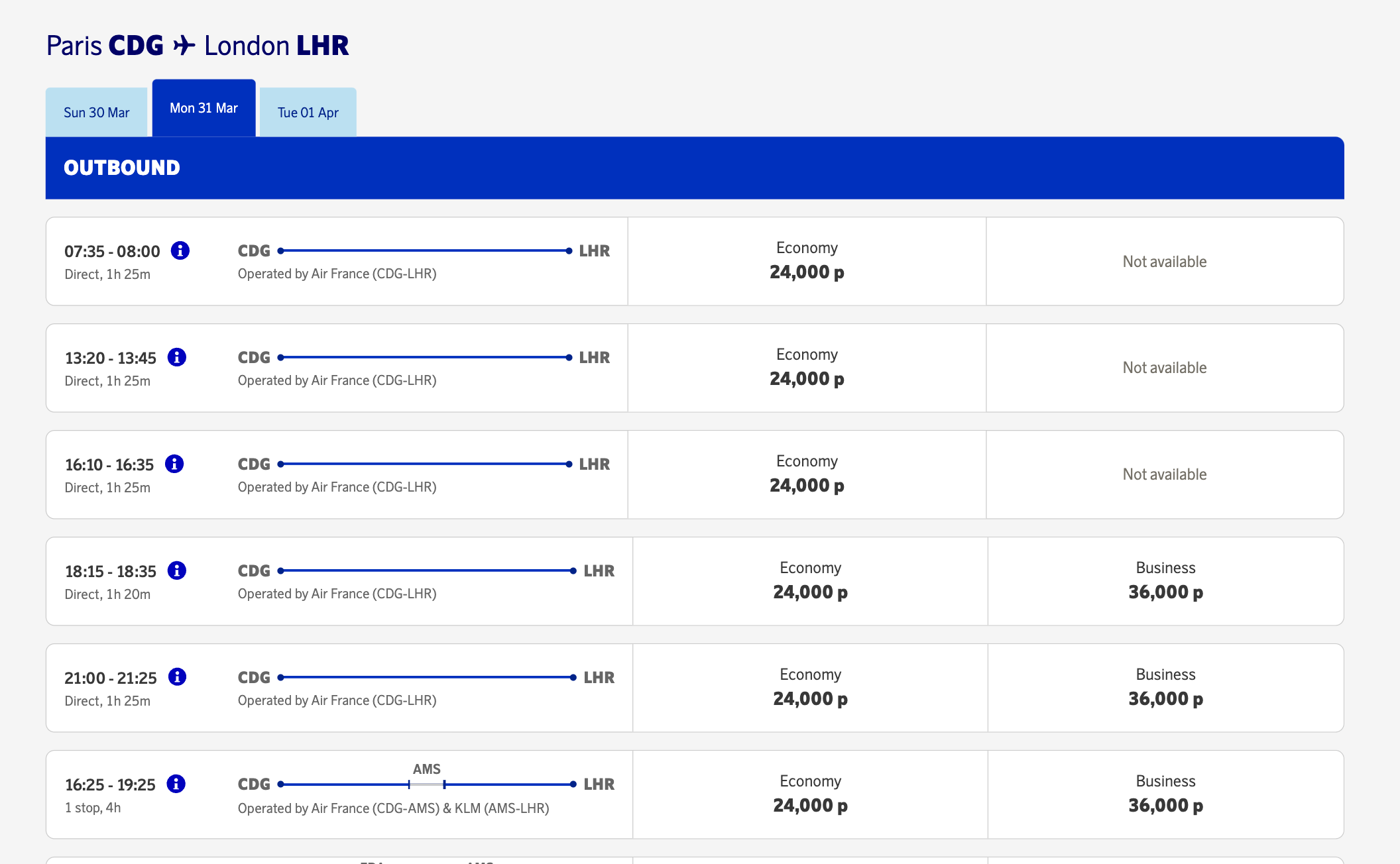The height and width of the screenshot is (864, 1400).
Task: Select Business 36,000 p on 16:25 flight
Action: (x=1165, y=794)
